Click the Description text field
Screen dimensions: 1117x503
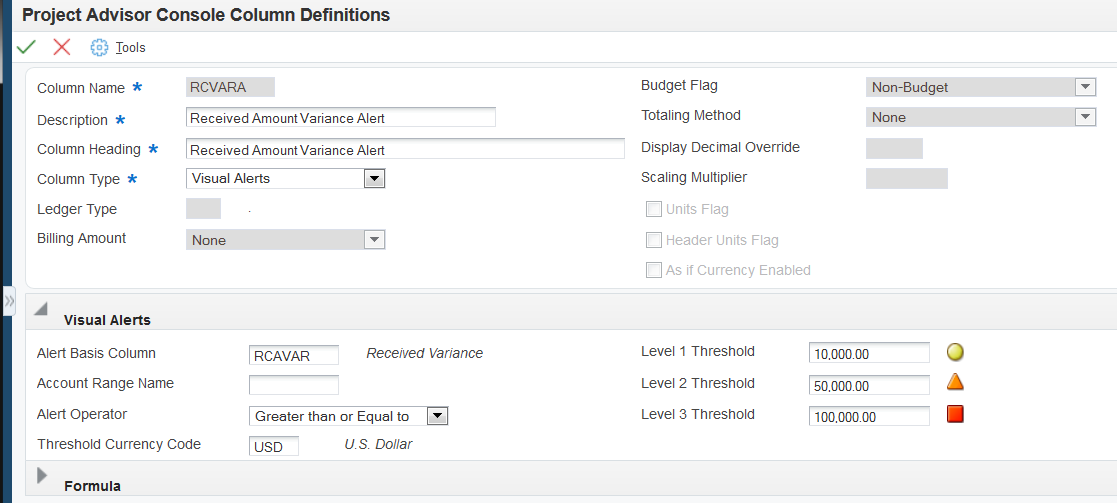[x=341, y=118]
